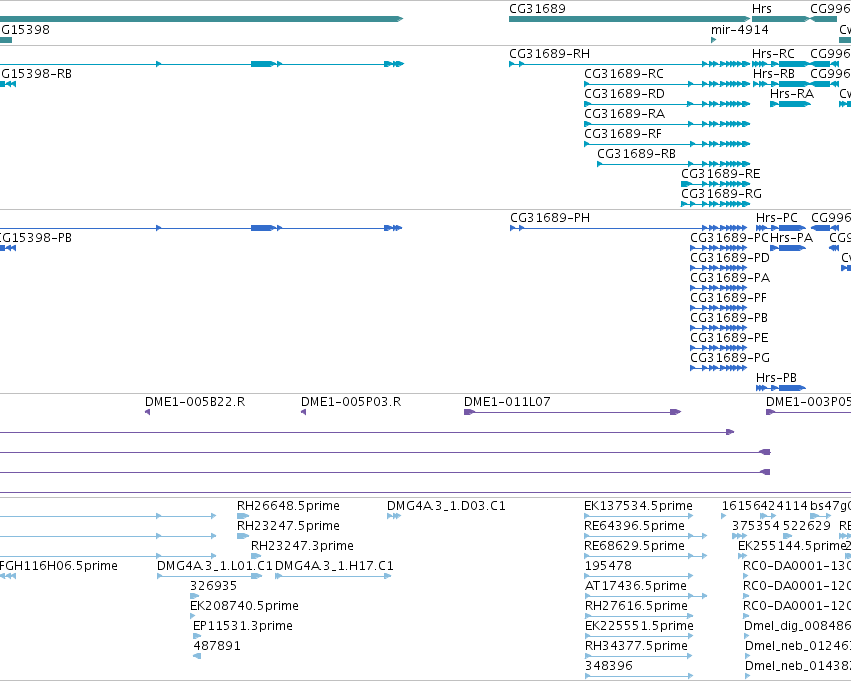Viewport: 851px width, 681px height.
Task: Click the 522629 feature label
Action: [806, 526]
